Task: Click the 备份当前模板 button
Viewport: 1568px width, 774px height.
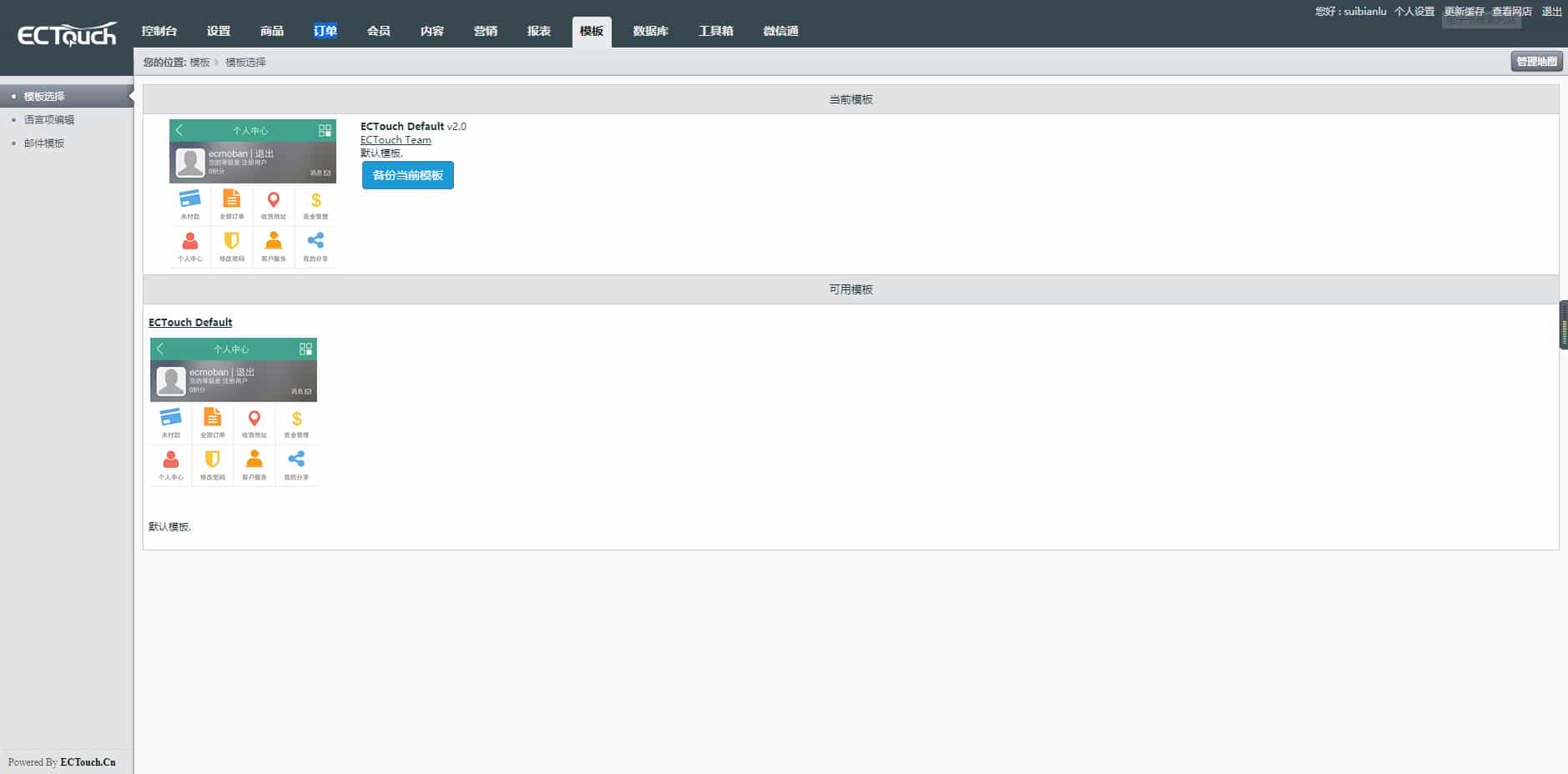Action: [408, 175]
